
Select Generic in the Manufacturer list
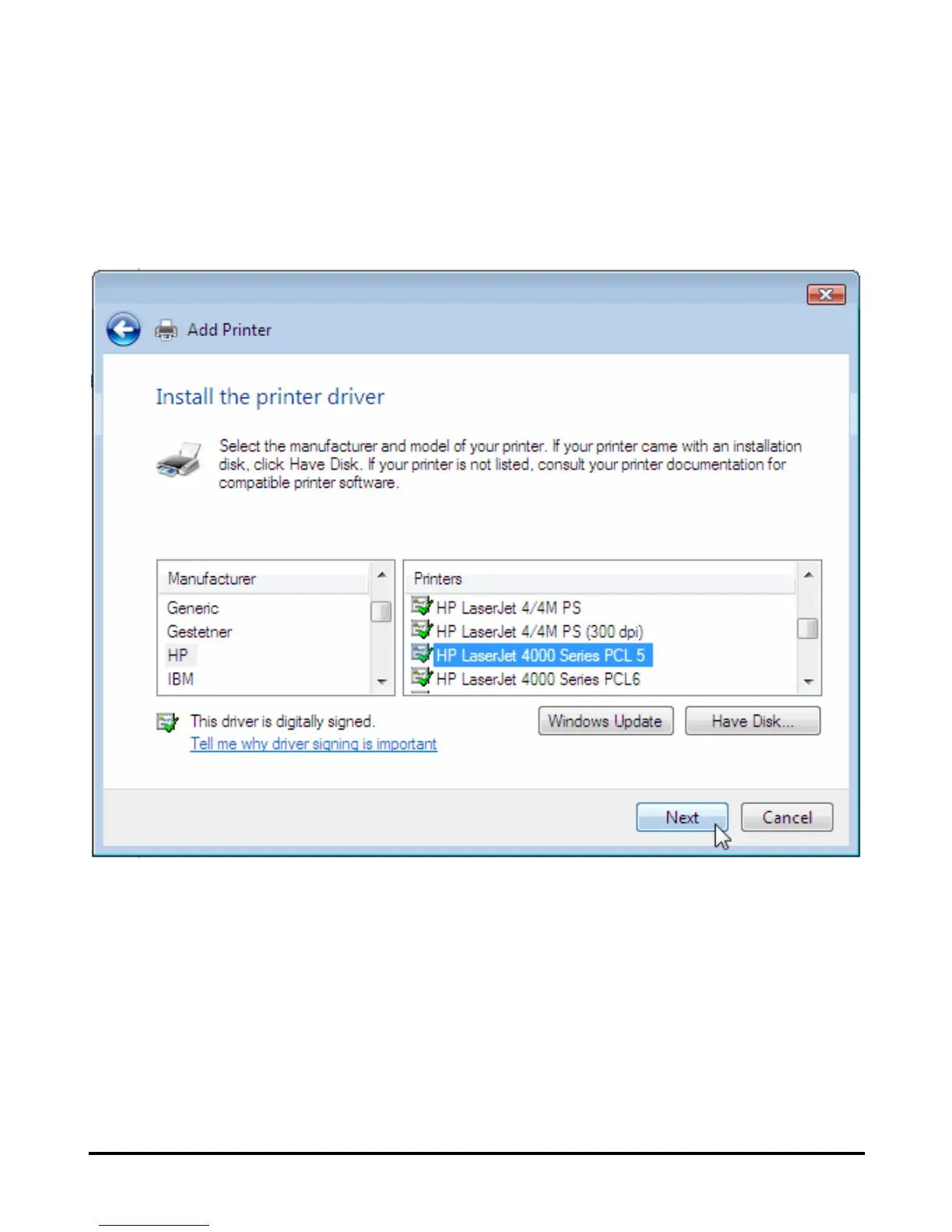click(193, 608)
